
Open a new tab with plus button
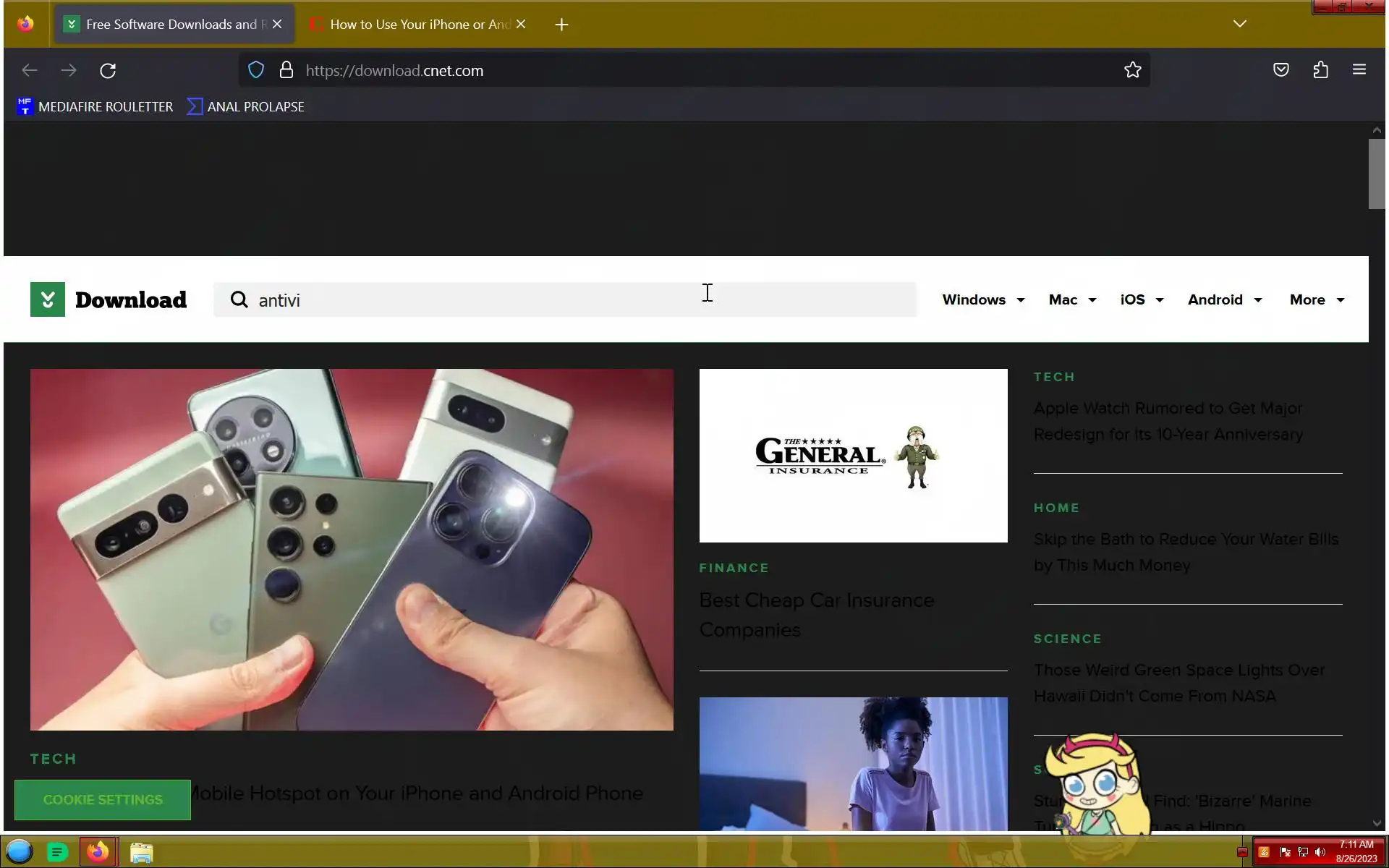(561, 25)
